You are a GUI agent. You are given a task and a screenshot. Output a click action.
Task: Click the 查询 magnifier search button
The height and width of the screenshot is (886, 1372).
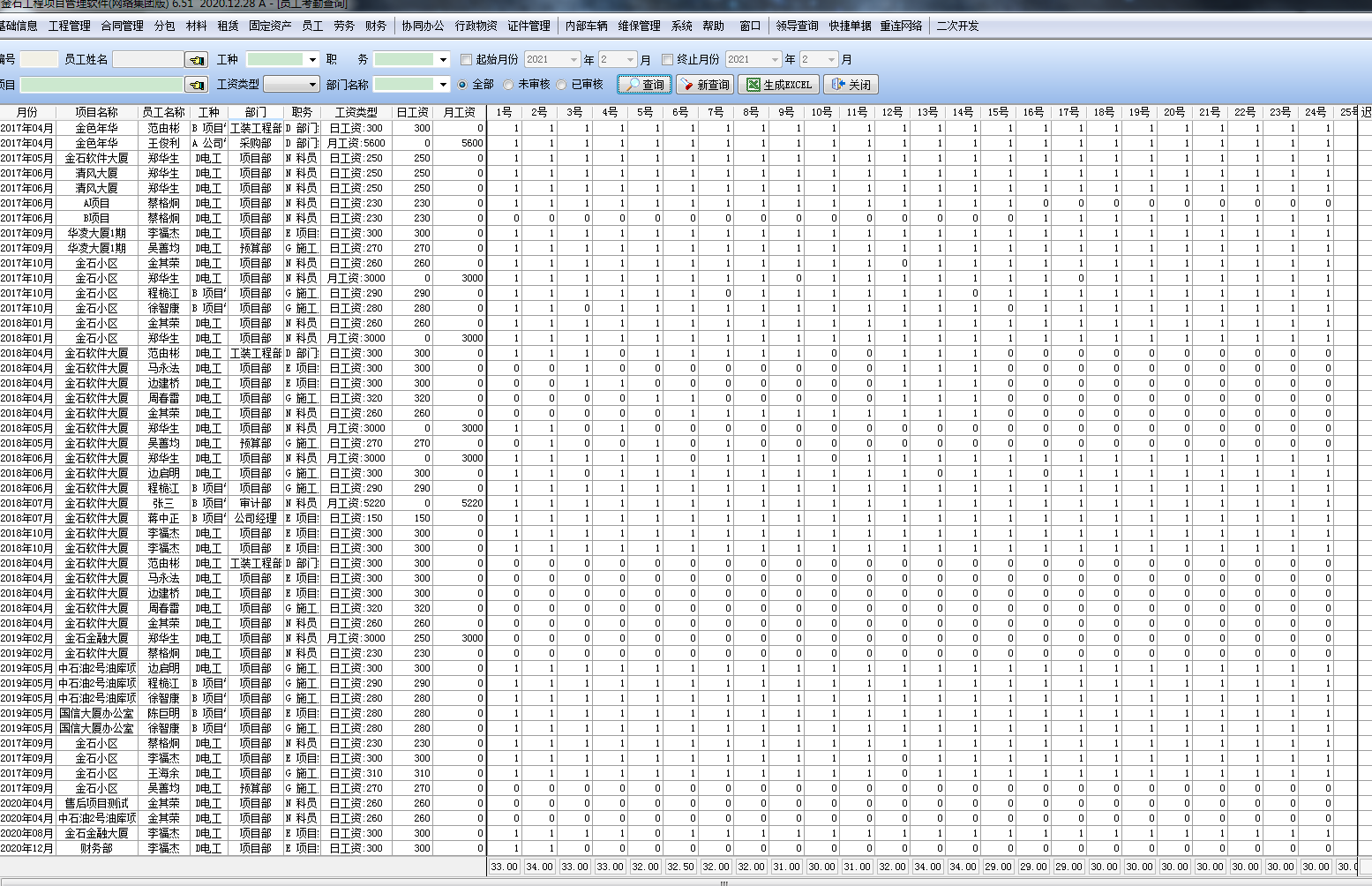[x=644, y=85]
